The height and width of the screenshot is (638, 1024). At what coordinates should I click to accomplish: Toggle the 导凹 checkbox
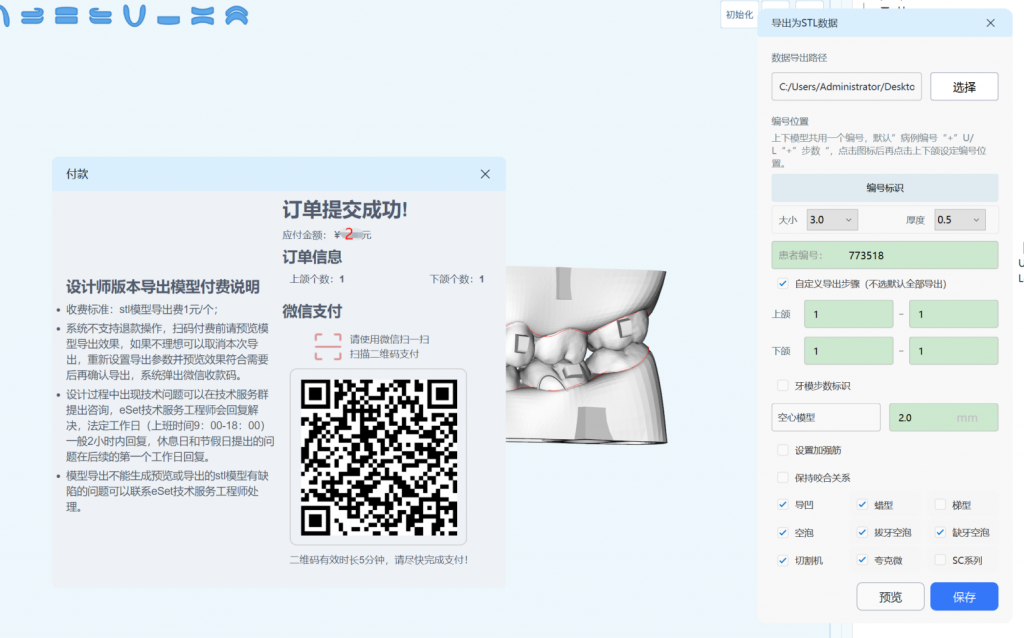pyautogui.click(x=782, y=505)
